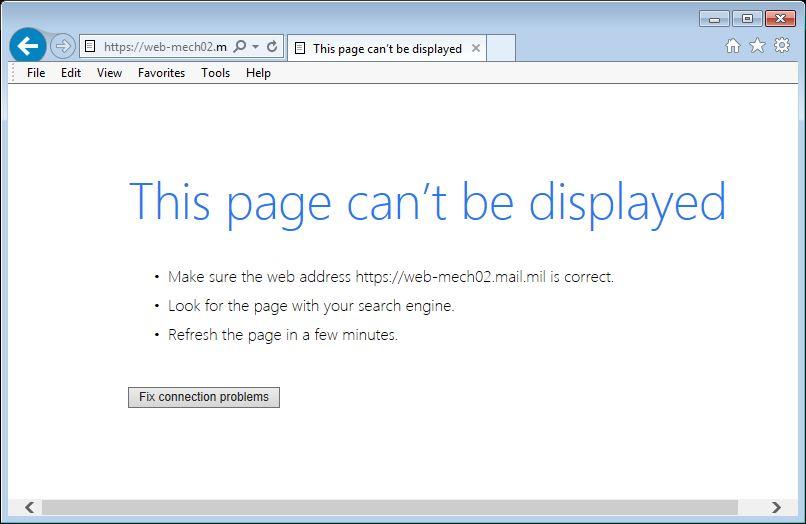Click the magnifier search icon in address bar

240,47
